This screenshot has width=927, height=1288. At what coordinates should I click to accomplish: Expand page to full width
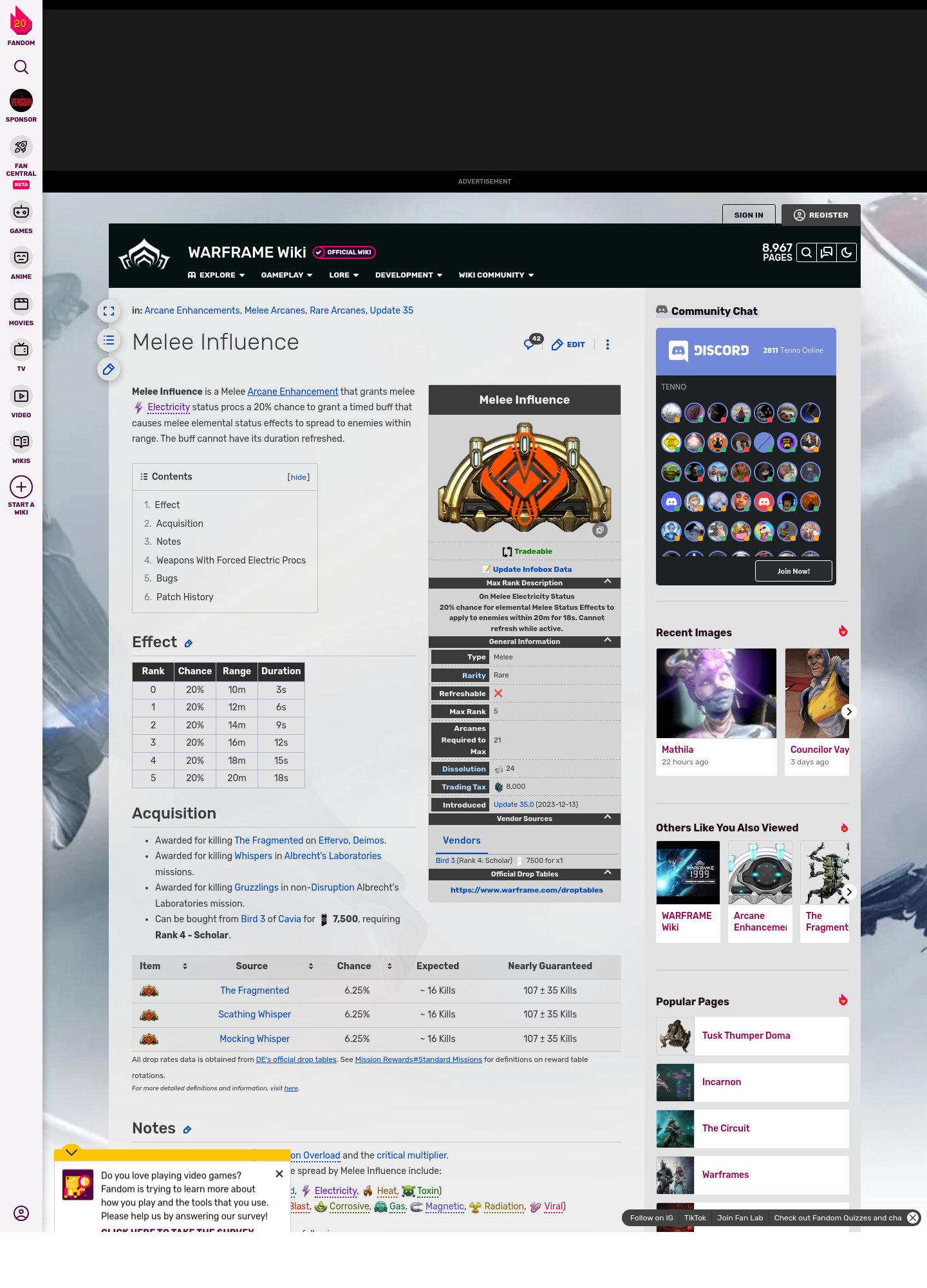pos(109,311)
